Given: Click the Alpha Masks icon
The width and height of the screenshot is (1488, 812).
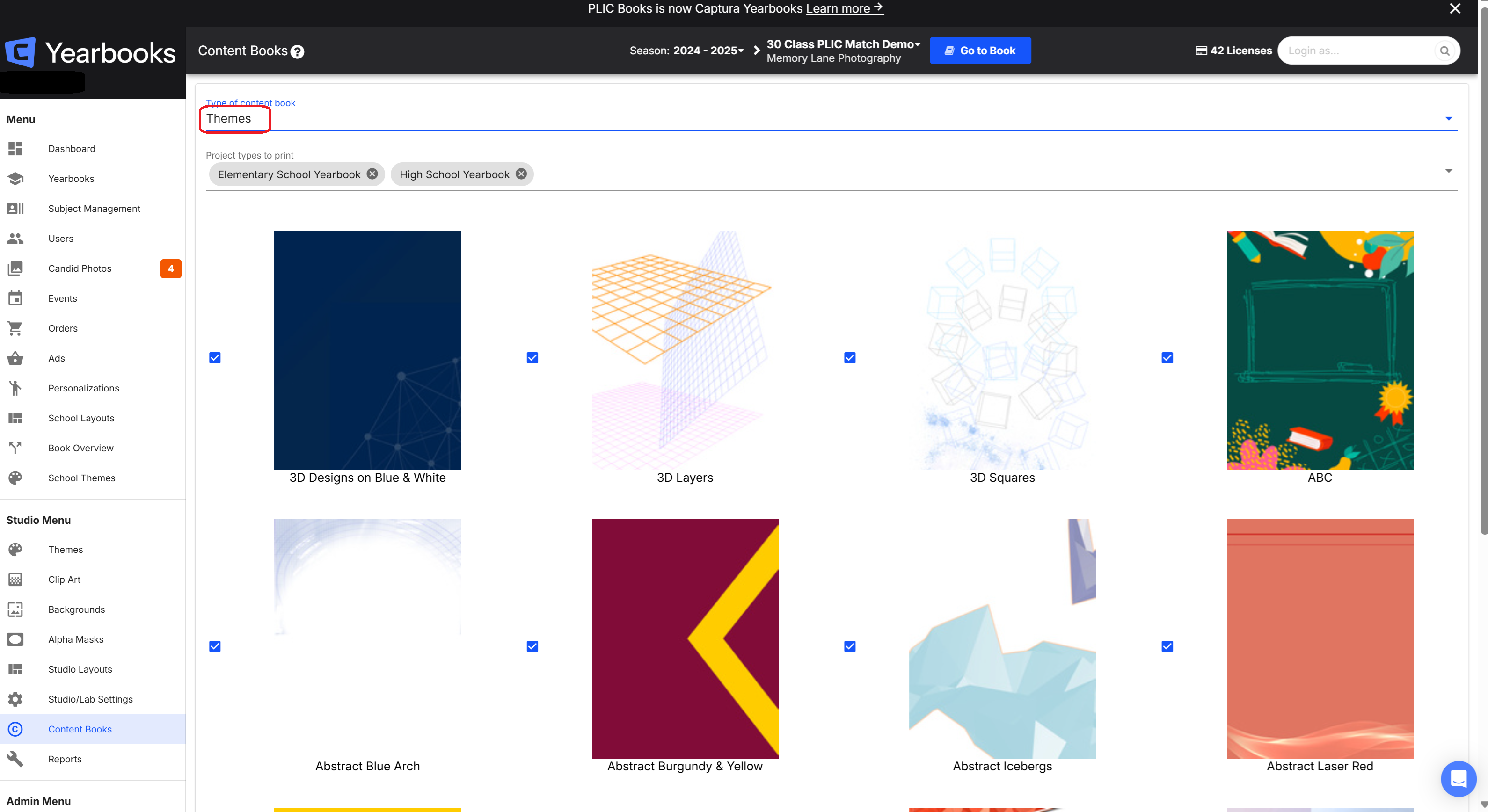Looking at the screenshot, I should (x=15, y=639).
